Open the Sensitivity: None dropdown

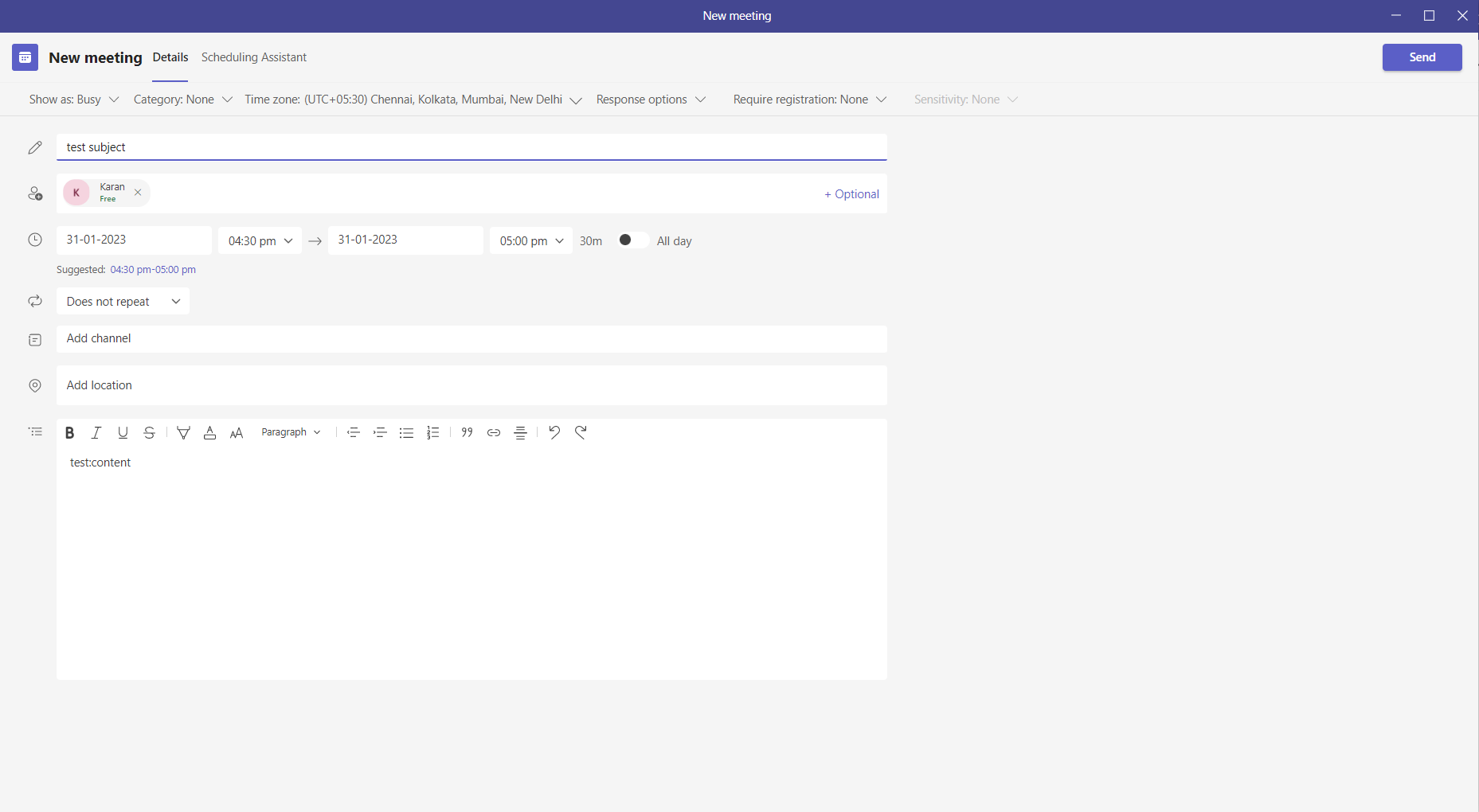tap(966, 100)
